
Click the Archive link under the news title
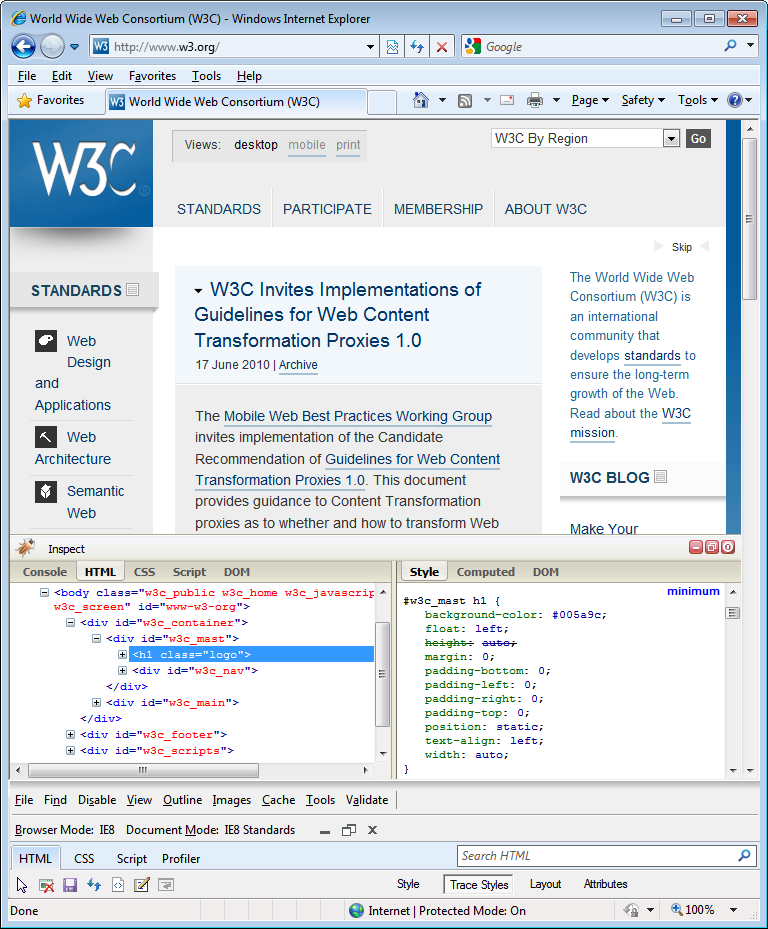tap(298, 365)
